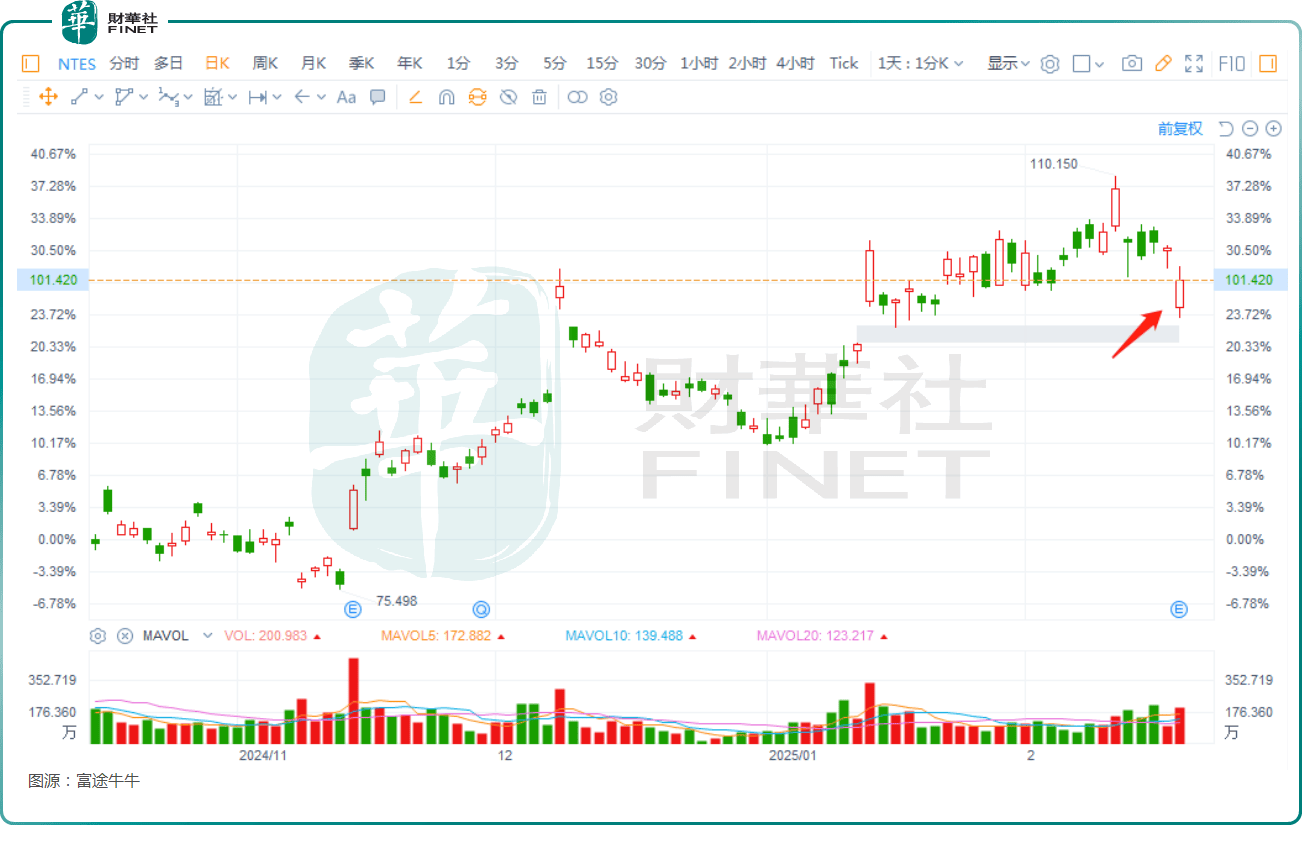Screen dimensions: 1302x845
Task: Switch to the 多日 multi-day tab
Action: [x=168, y=63]
